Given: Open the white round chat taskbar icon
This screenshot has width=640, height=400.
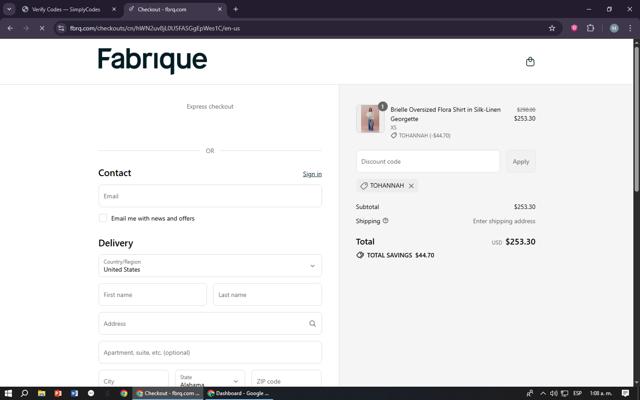Looking at the screenshot, I should click(x=91, y=393).
